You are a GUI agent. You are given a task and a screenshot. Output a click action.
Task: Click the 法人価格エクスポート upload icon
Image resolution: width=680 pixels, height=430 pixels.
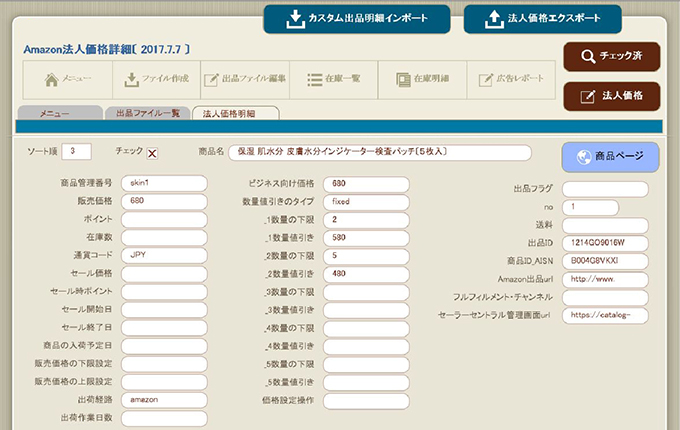[x=494, y=19]
